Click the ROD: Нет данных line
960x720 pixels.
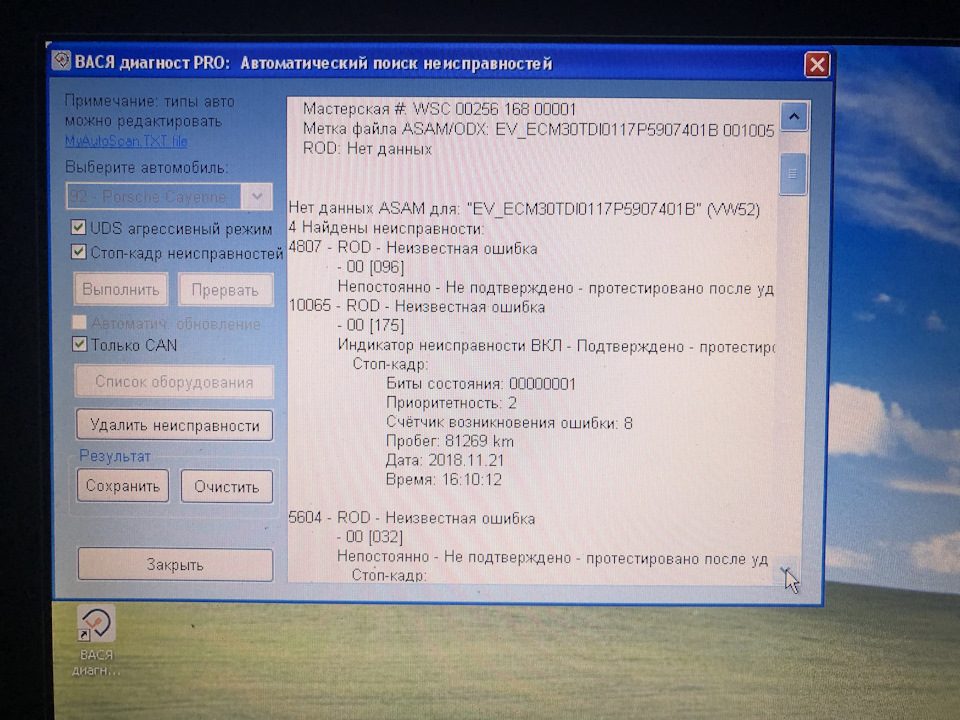pos(367,149)
